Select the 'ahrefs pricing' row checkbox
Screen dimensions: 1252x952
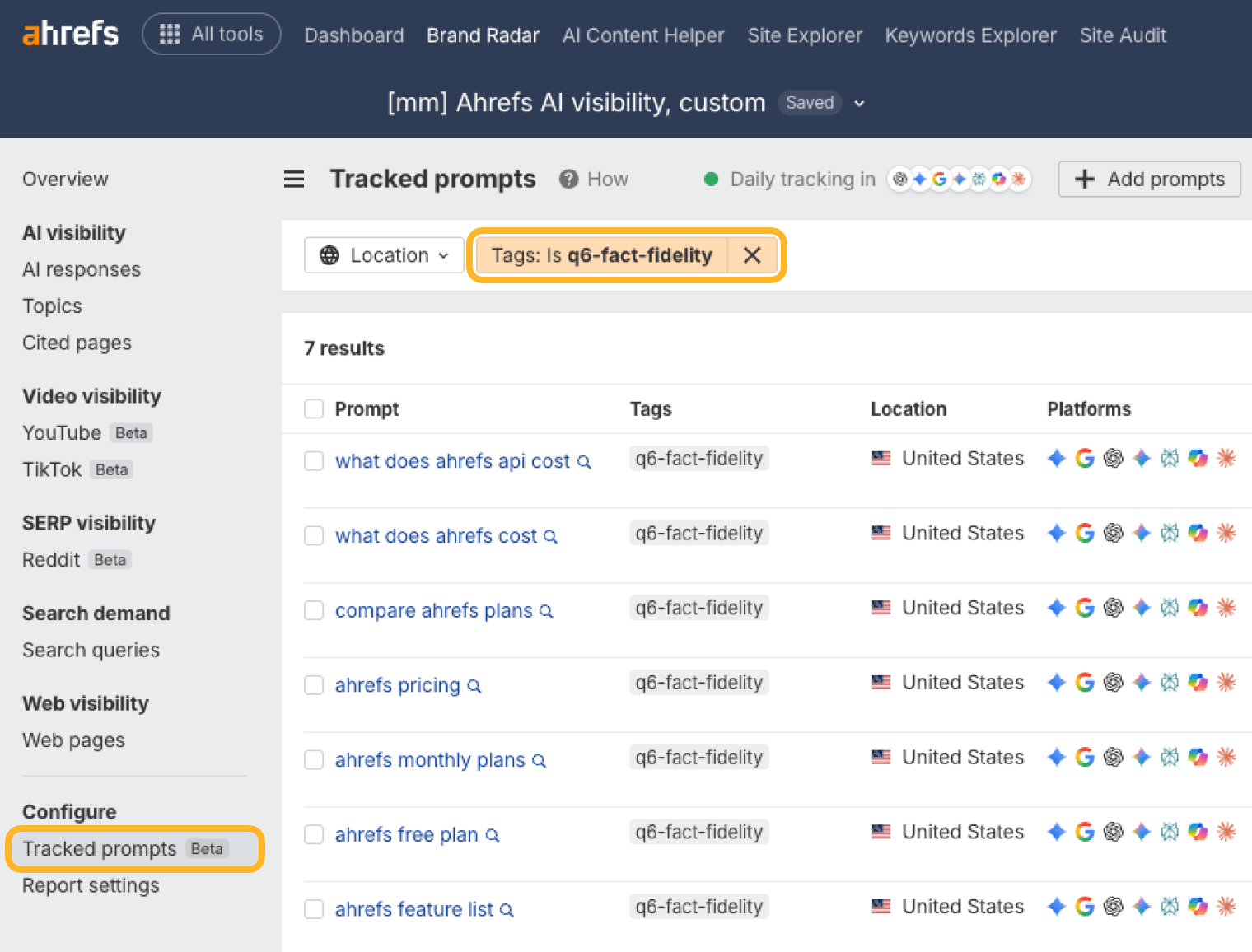click(314, 685)
